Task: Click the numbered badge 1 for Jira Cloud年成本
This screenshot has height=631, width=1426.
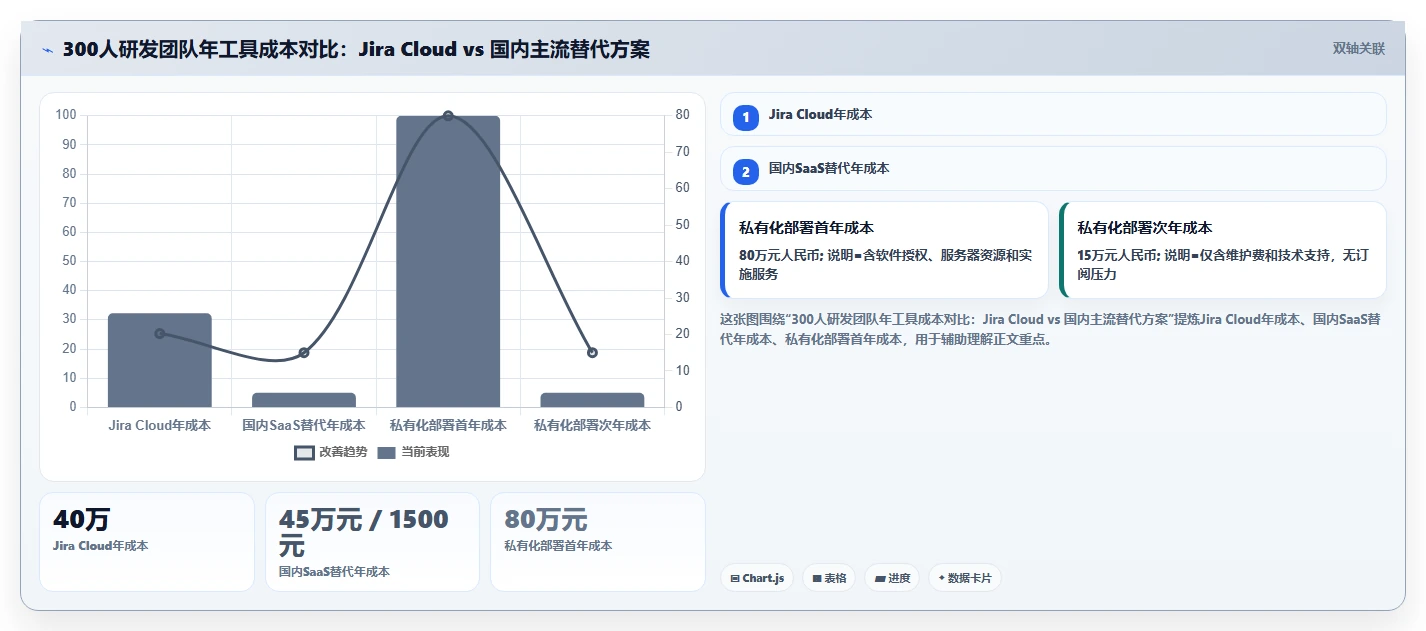Action: point(745,117)
